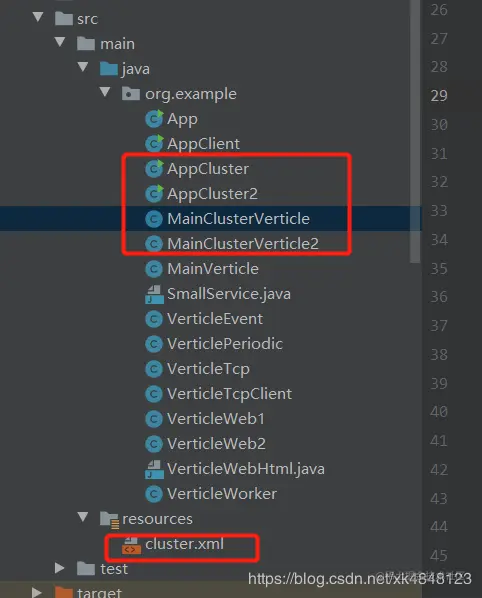
Task: Click the blue java source folder icon
Action: (109, 69)
